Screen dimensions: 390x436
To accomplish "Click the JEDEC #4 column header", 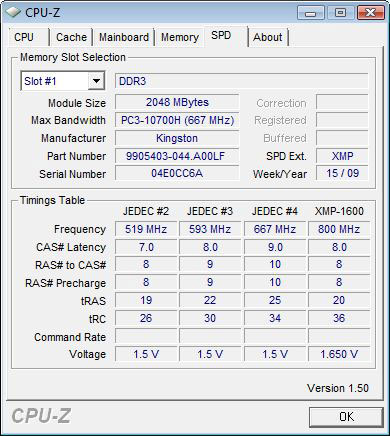I will click(275, 211).
